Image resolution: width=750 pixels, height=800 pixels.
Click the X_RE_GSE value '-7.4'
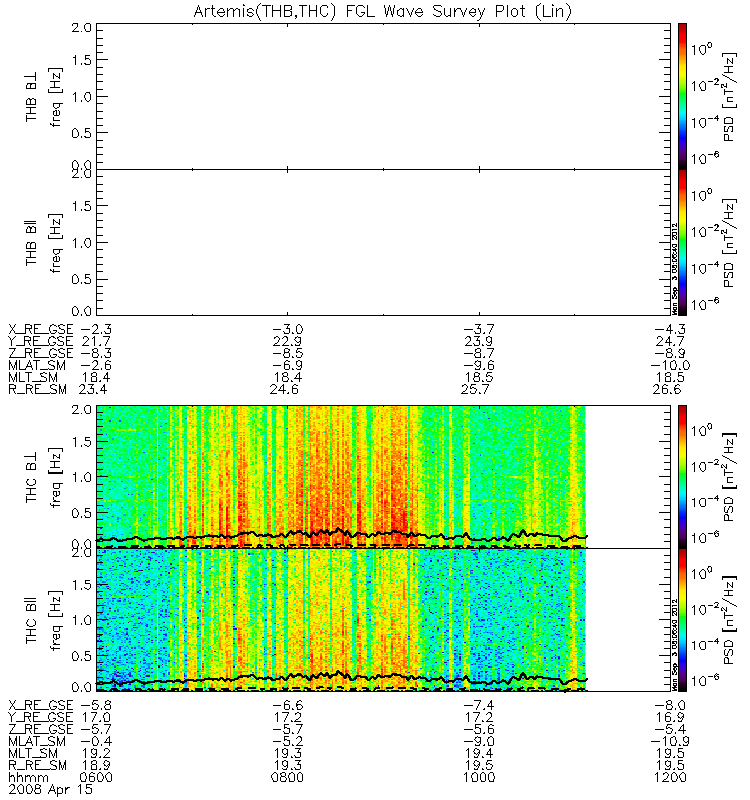479,705
